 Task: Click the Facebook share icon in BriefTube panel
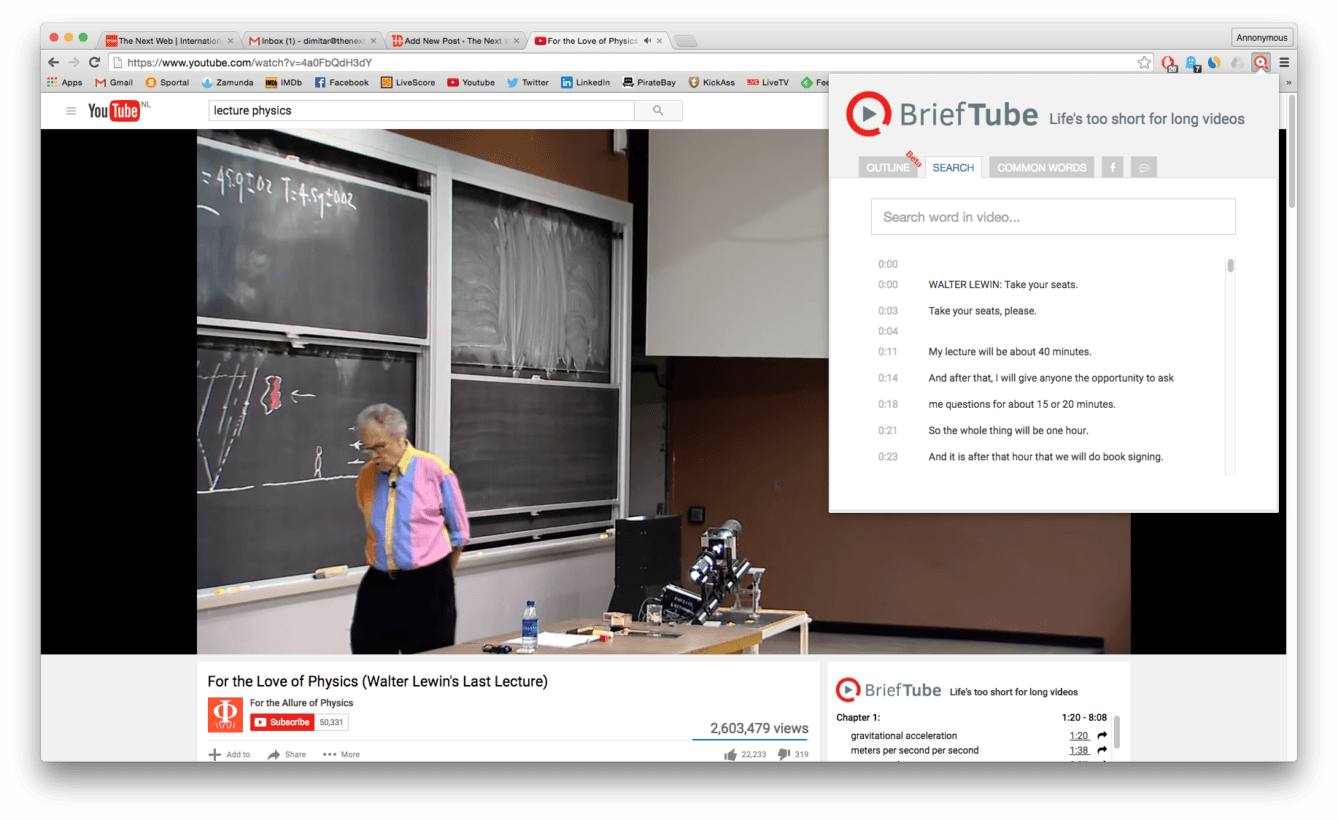pyautogui.click(x=1112, y=166)
